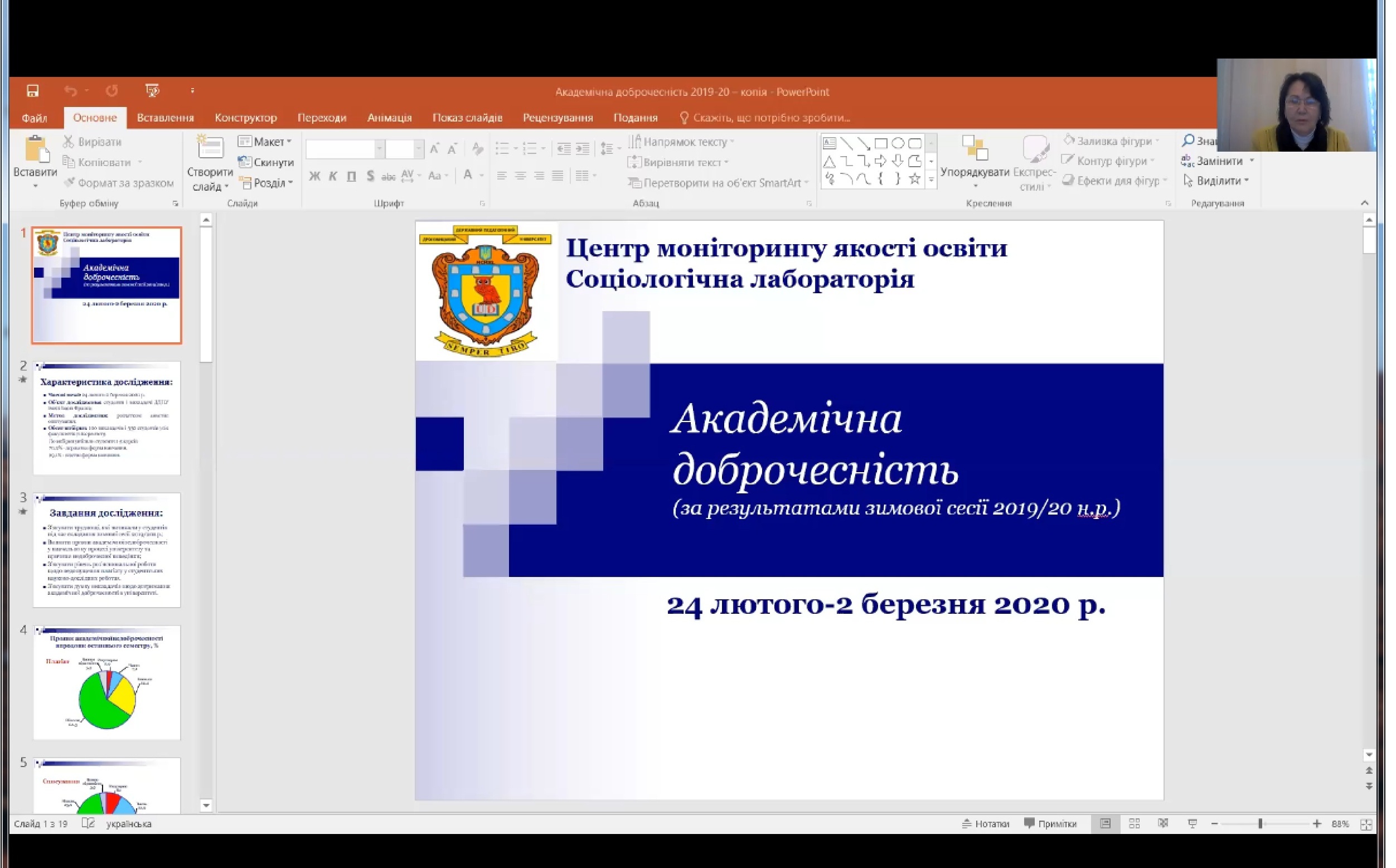The image size is (1396, 868).
Task: Switch to Показ слайдів tab
Action: point(467,118)
